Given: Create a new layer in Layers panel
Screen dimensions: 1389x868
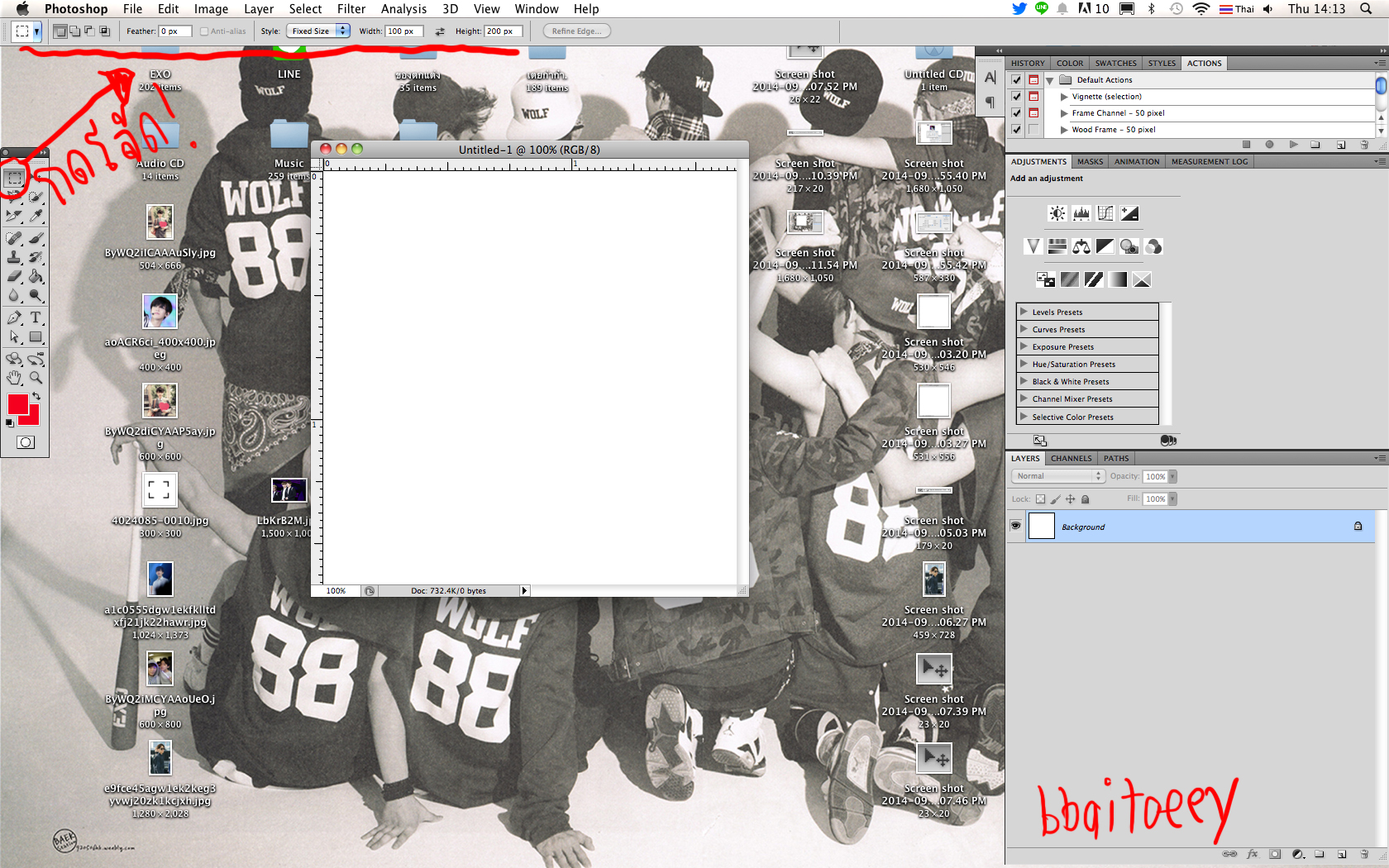Looking at the screenshot, I should [x=1342, y=855].
